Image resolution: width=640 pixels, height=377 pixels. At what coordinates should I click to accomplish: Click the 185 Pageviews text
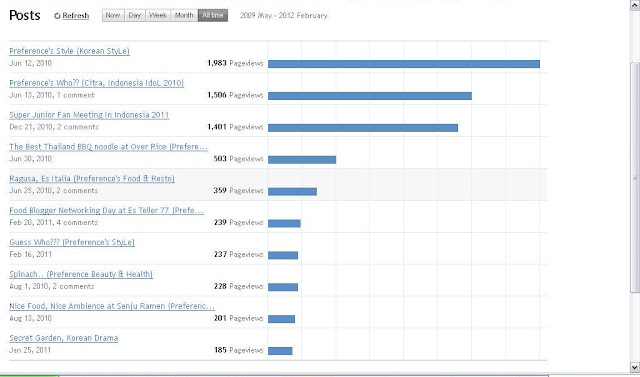[238, 350]
